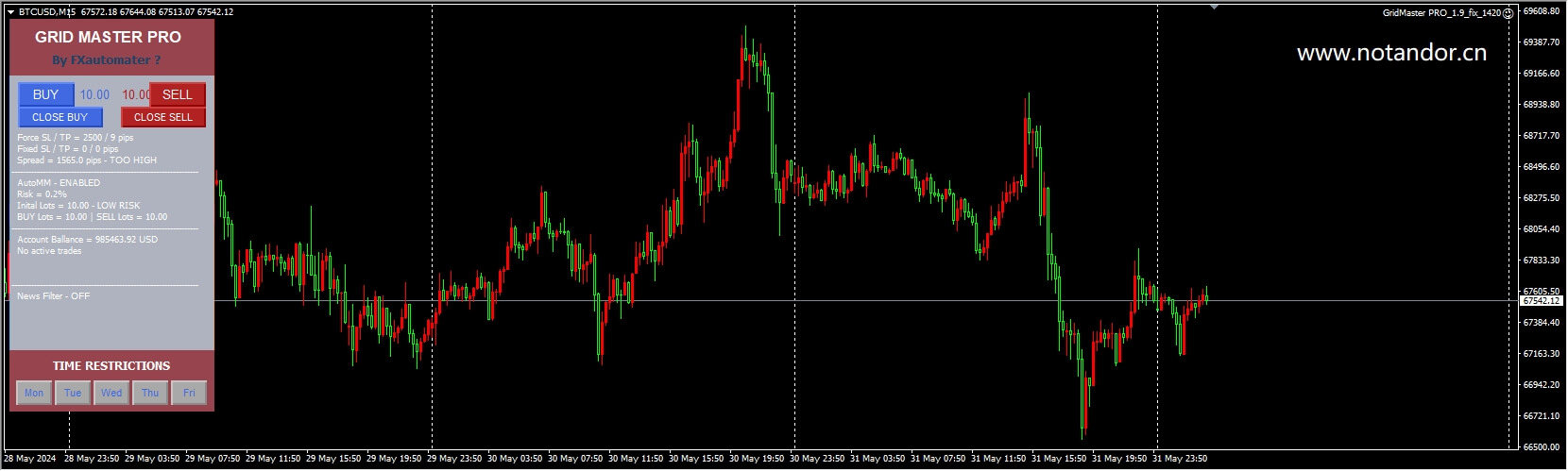Click the current price label 67542.12
The image size is (1568, 471).
[x=1542, y=301]
